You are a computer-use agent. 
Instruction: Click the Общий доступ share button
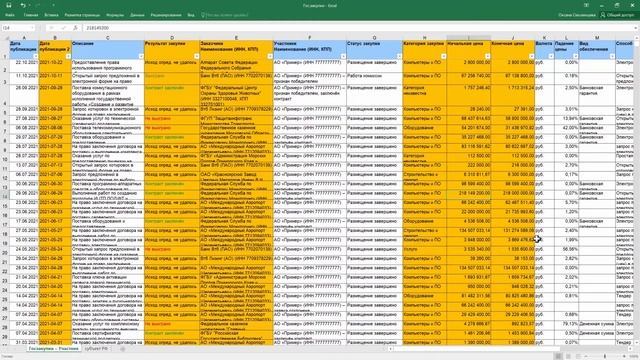(x=617, y=15)
